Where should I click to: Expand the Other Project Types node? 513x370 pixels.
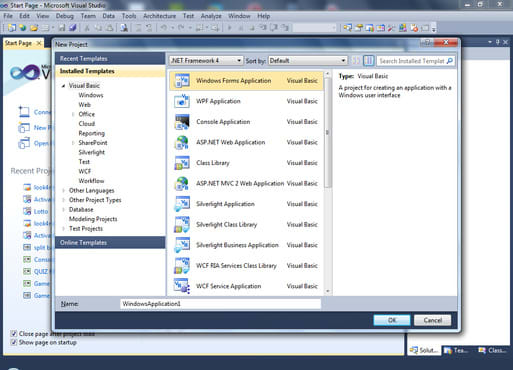tap(63, 200)
